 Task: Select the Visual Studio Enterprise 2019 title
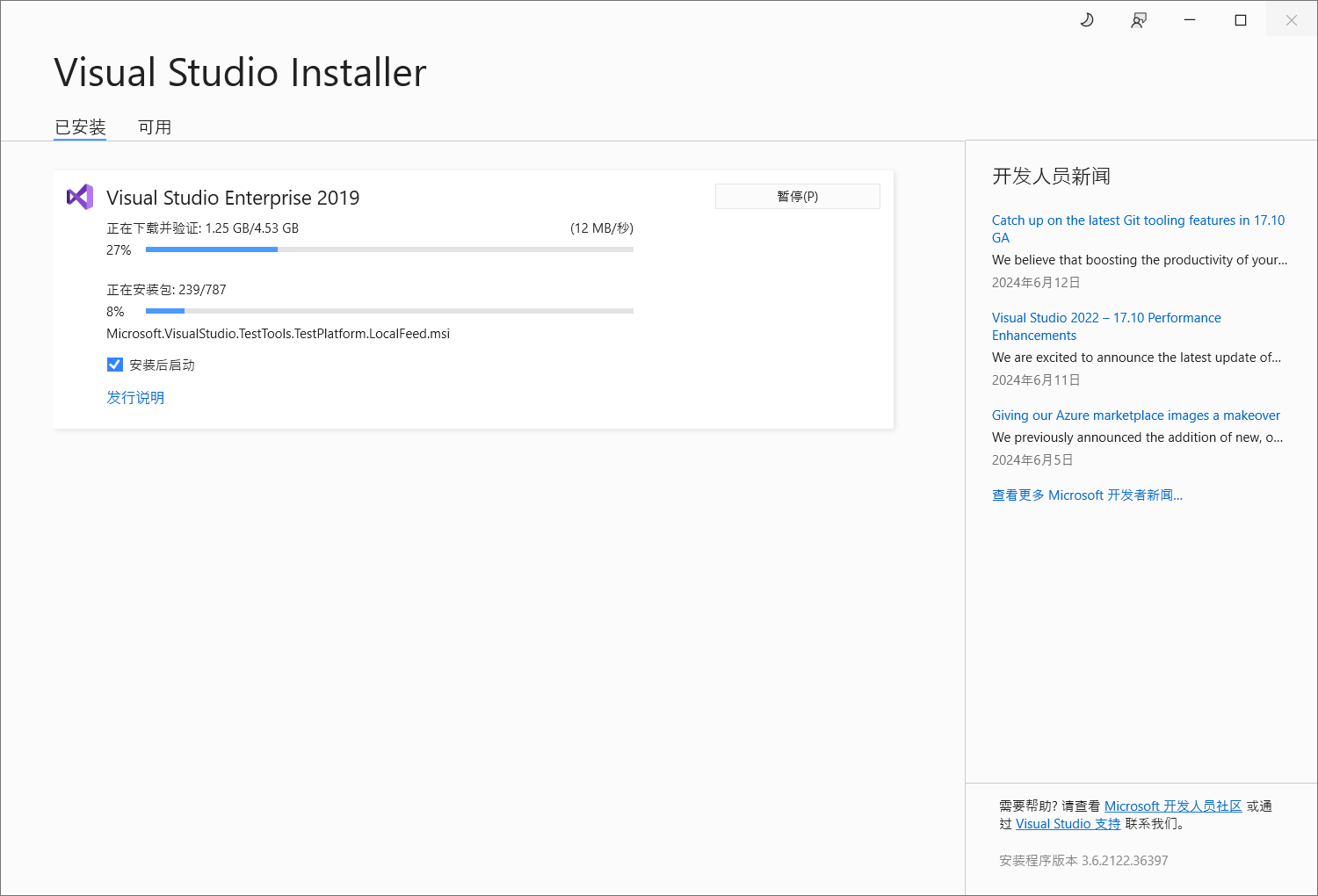click(x=233, y=198)
